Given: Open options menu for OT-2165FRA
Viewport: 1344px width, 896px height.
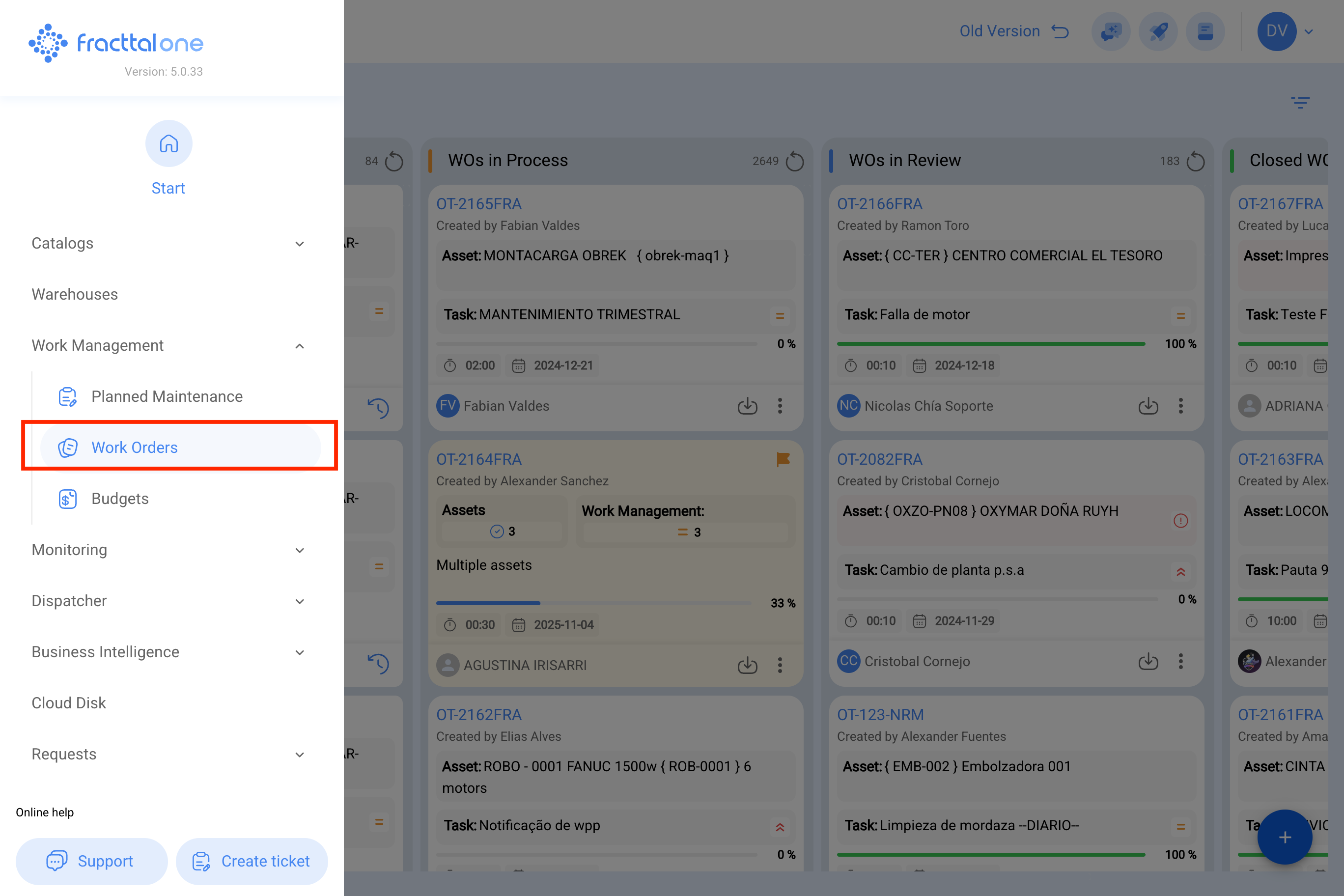Looking at the screenshot, I should pos(780,406).
